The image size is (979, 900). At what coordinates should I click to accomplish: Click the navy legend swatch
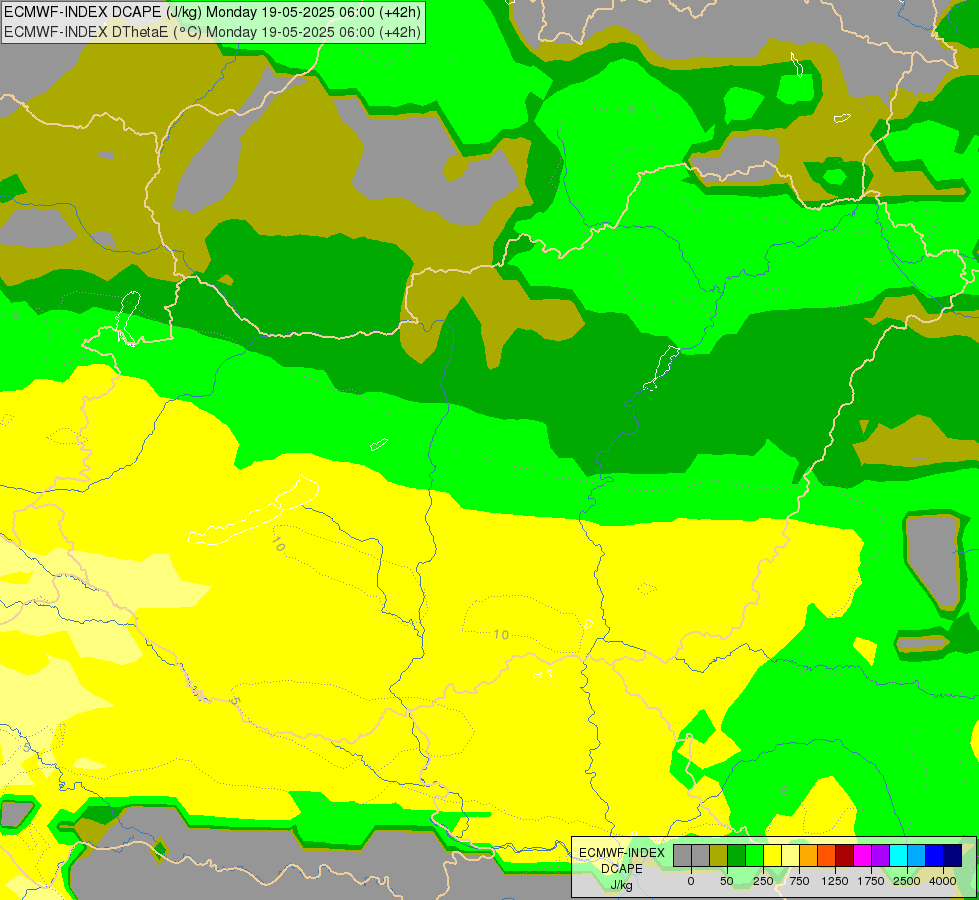click(x=953, y=856)
